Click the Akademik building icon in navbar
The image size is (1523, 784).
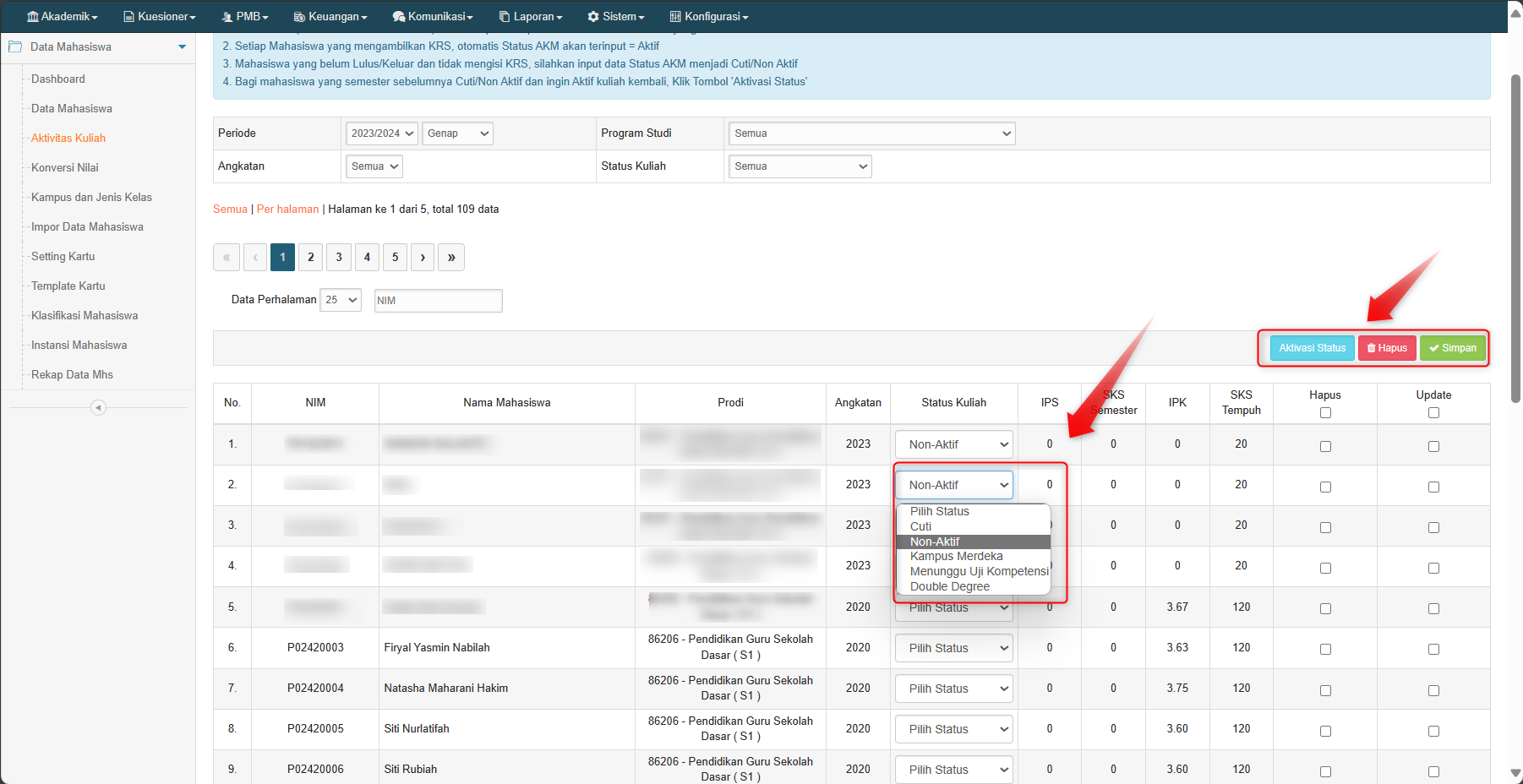33,17
